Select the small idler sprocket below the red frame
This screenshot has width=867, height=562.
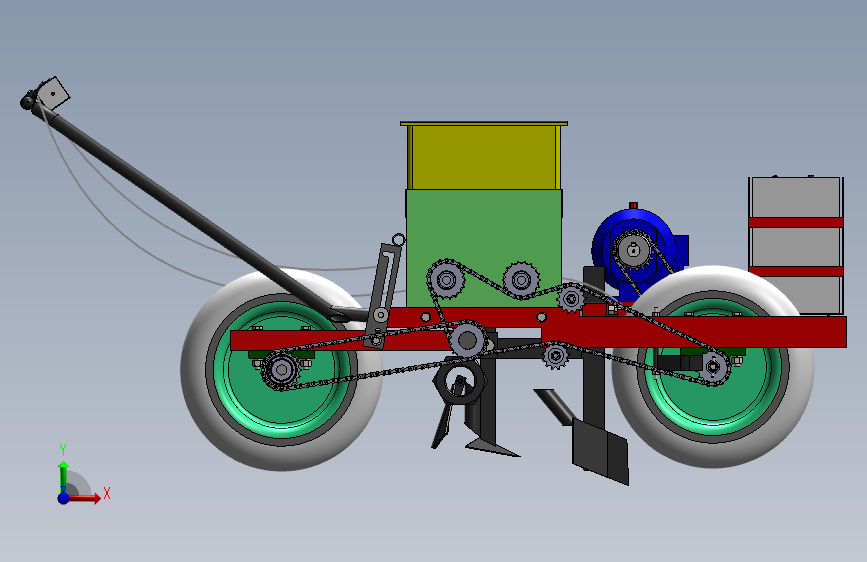555,356
